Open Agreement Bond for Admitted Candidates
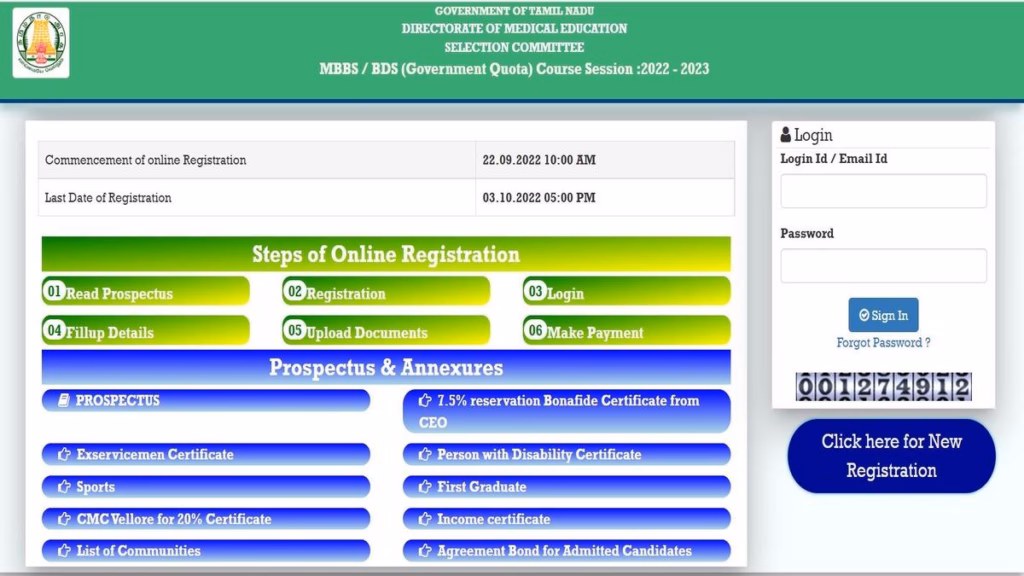This screenshot has height=576, width=1024. [567, 551]
